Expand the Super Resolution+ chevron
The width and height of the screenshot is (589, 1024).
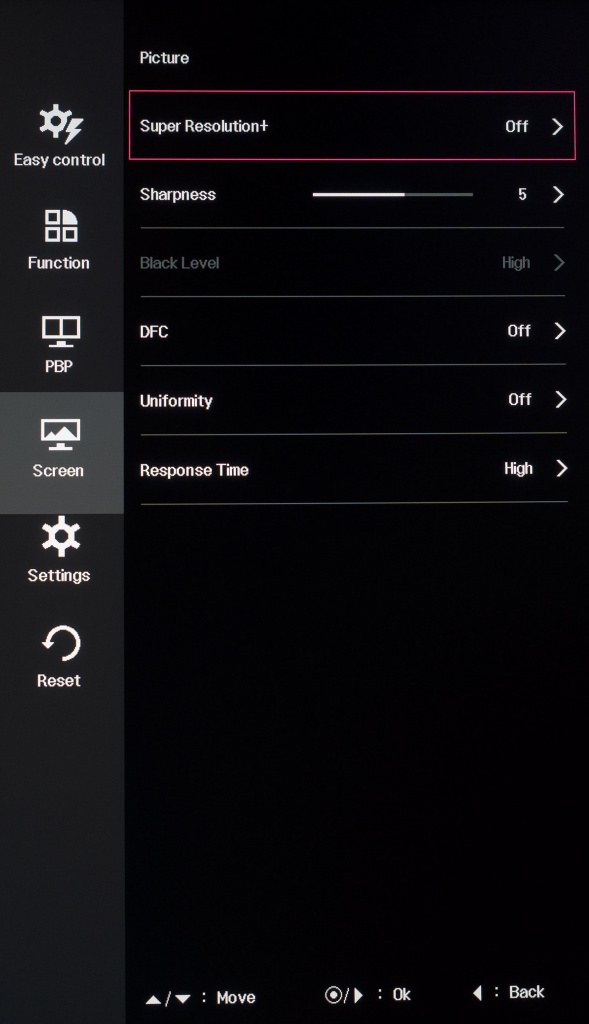[x=557, y=126]
